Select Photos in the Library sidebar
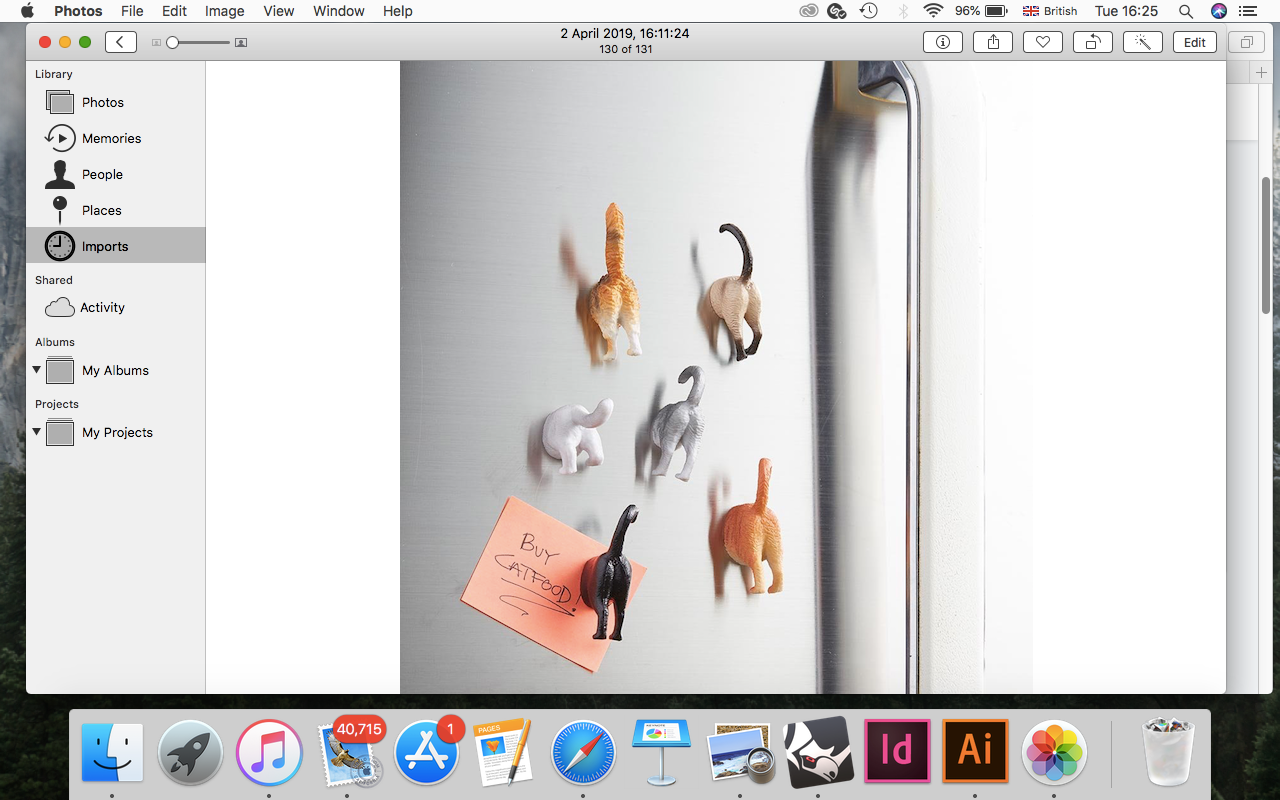1280x800 pixels. (102, 102)
